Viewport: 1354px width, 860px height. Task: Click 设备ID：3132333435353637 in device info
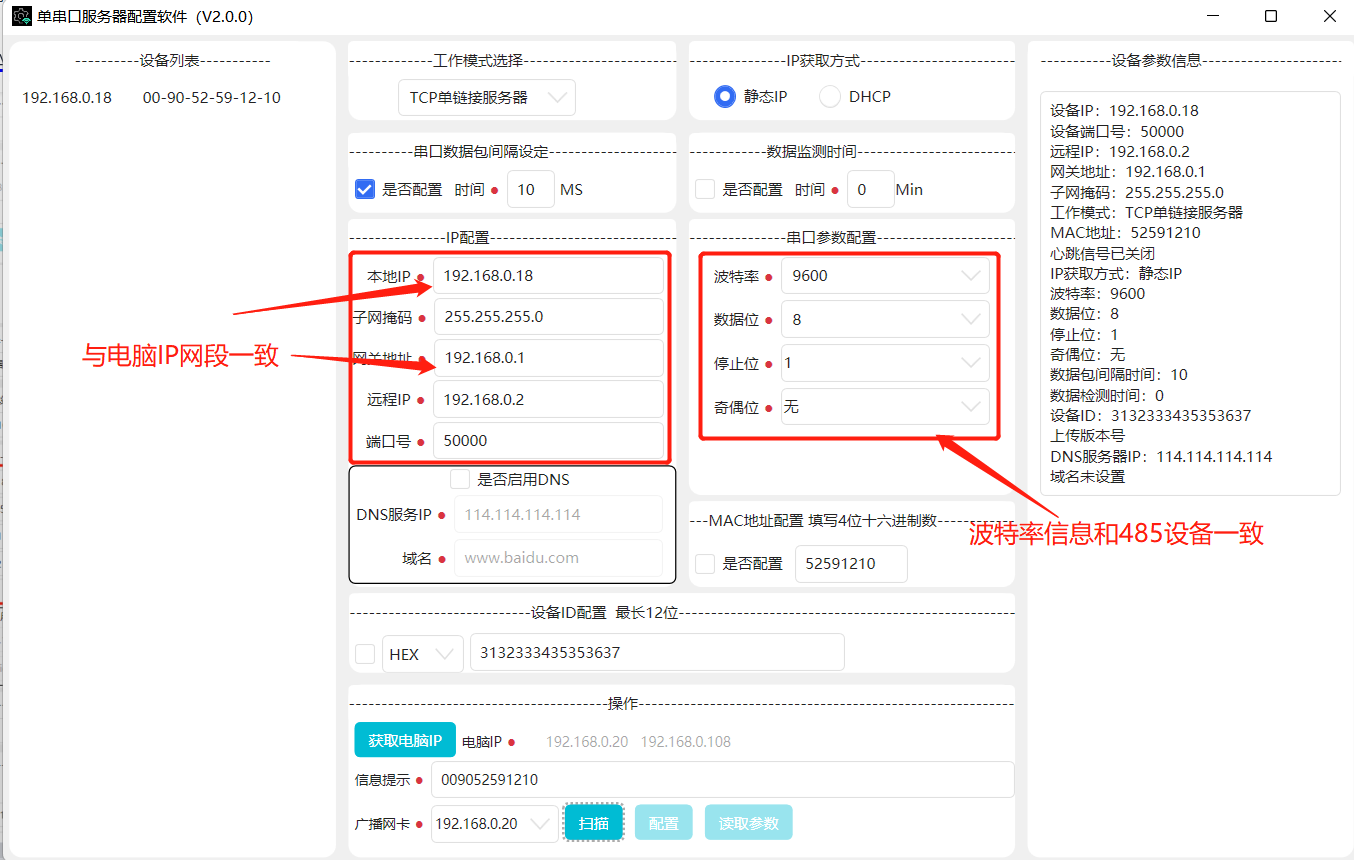[1151, 415]
